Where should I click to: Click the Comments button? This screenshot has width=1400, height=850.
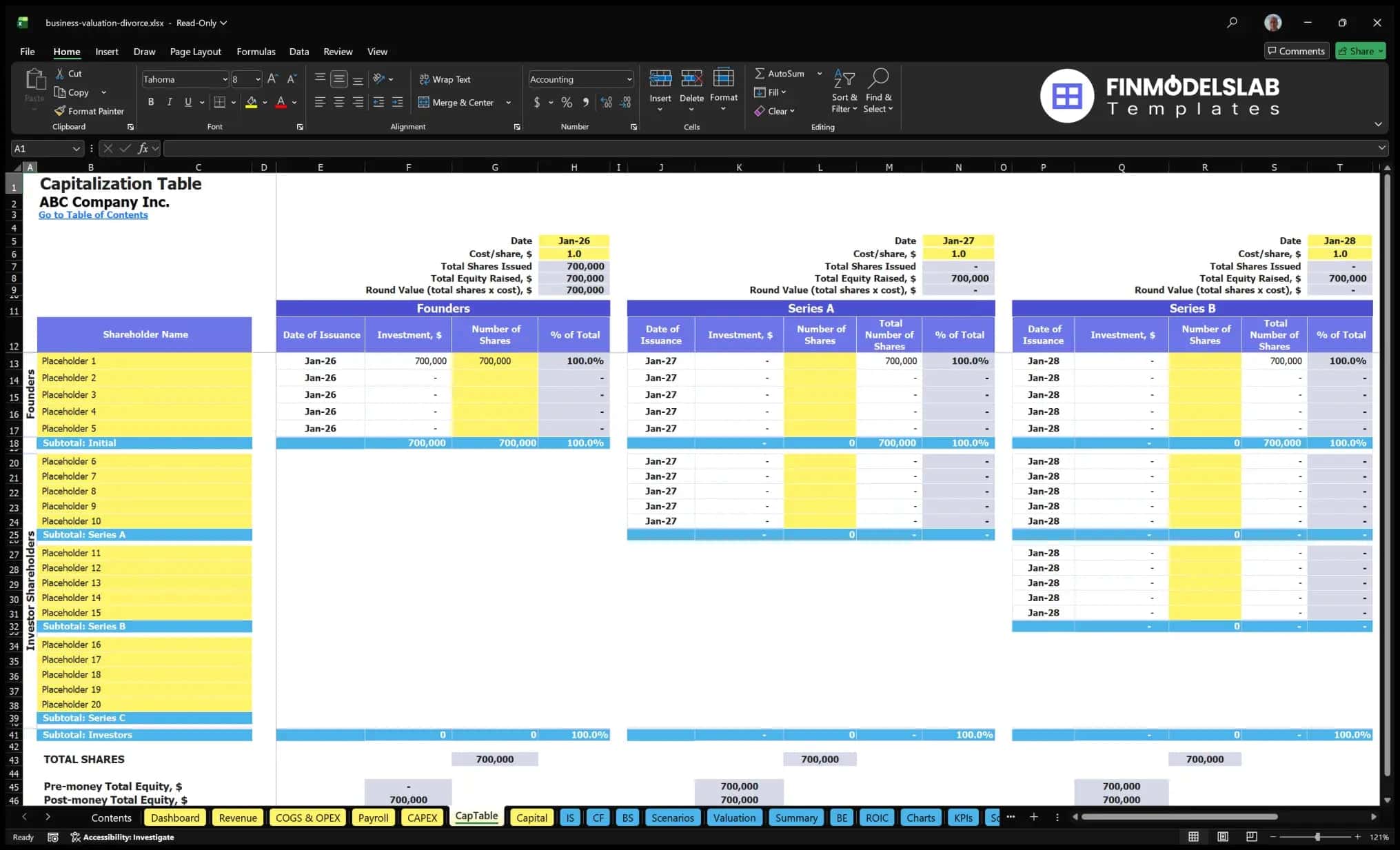pos(1296,51)
